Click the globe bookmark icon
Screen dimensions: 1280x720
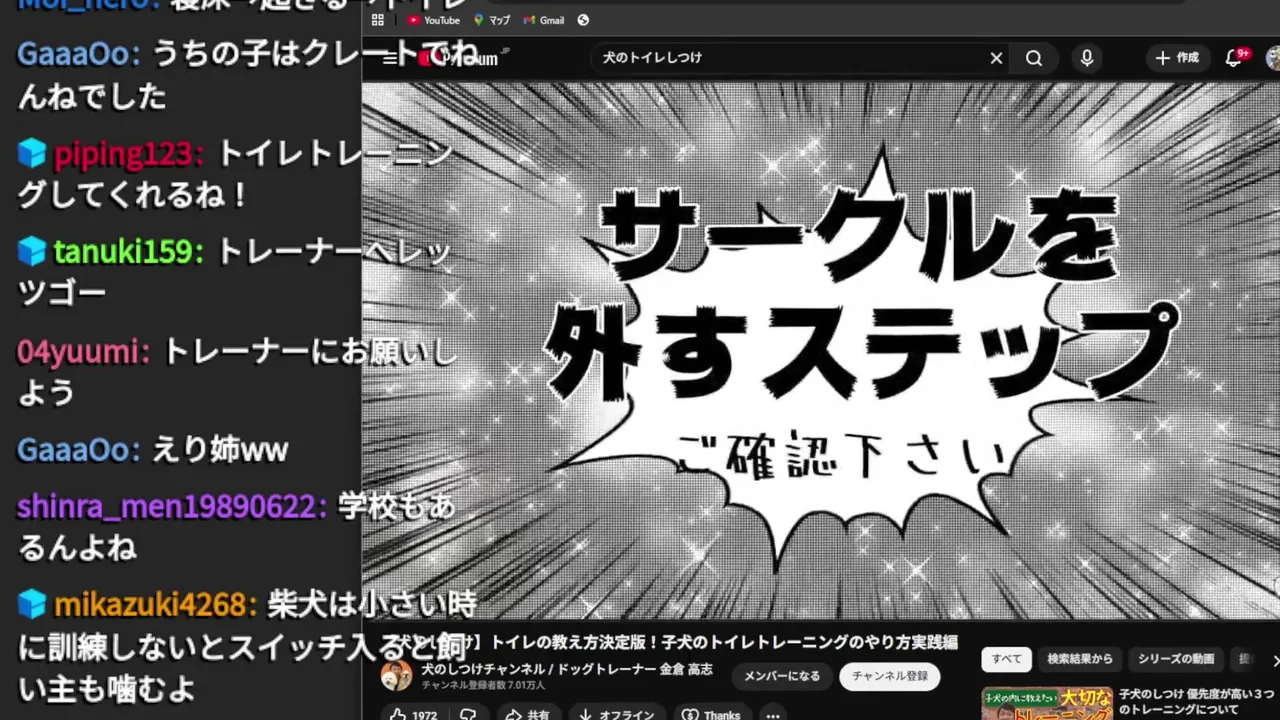pyautogui.click(x=583, y=20)
